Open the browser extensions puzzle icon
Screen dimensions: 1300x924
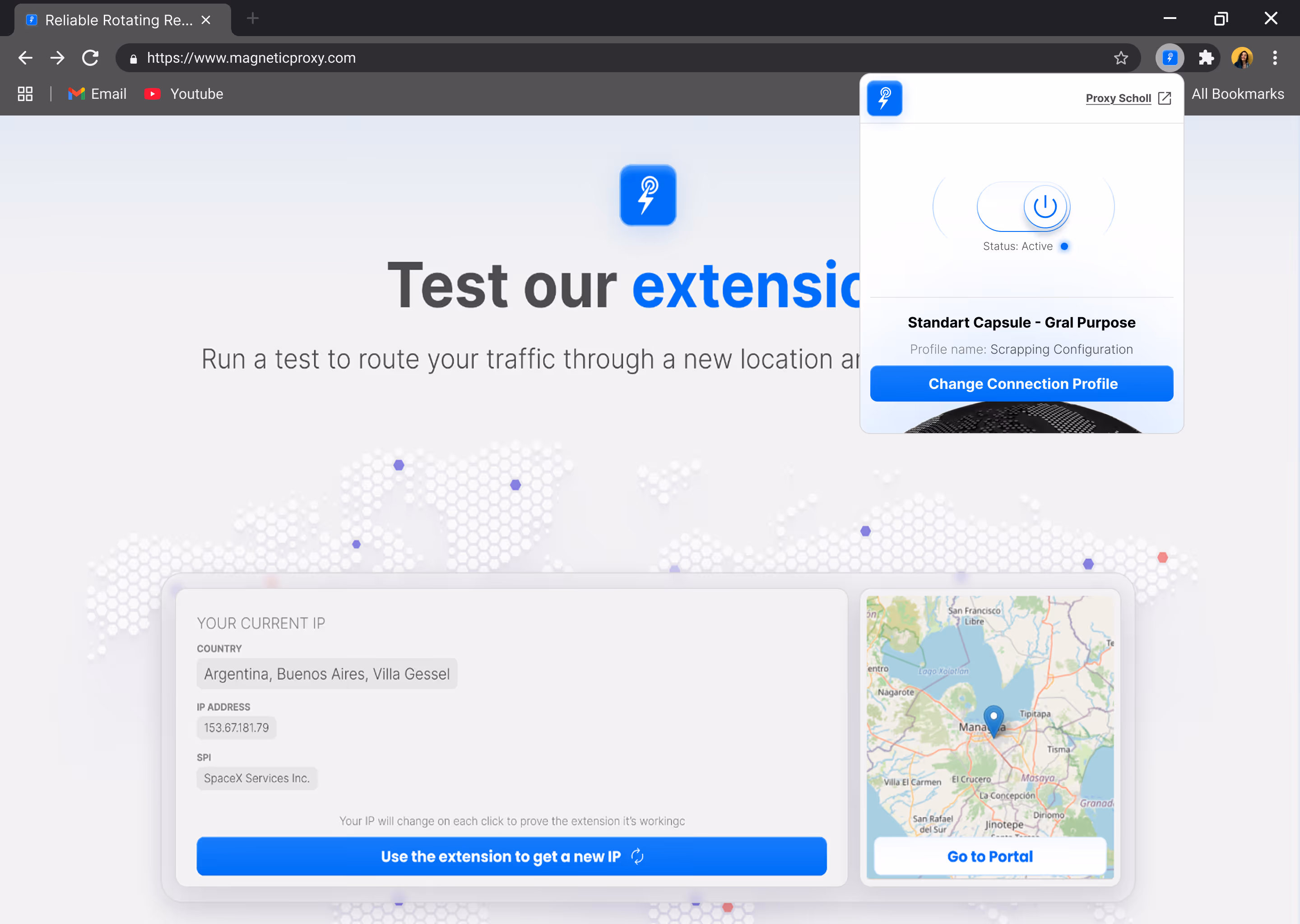(x=1206, y=57)
